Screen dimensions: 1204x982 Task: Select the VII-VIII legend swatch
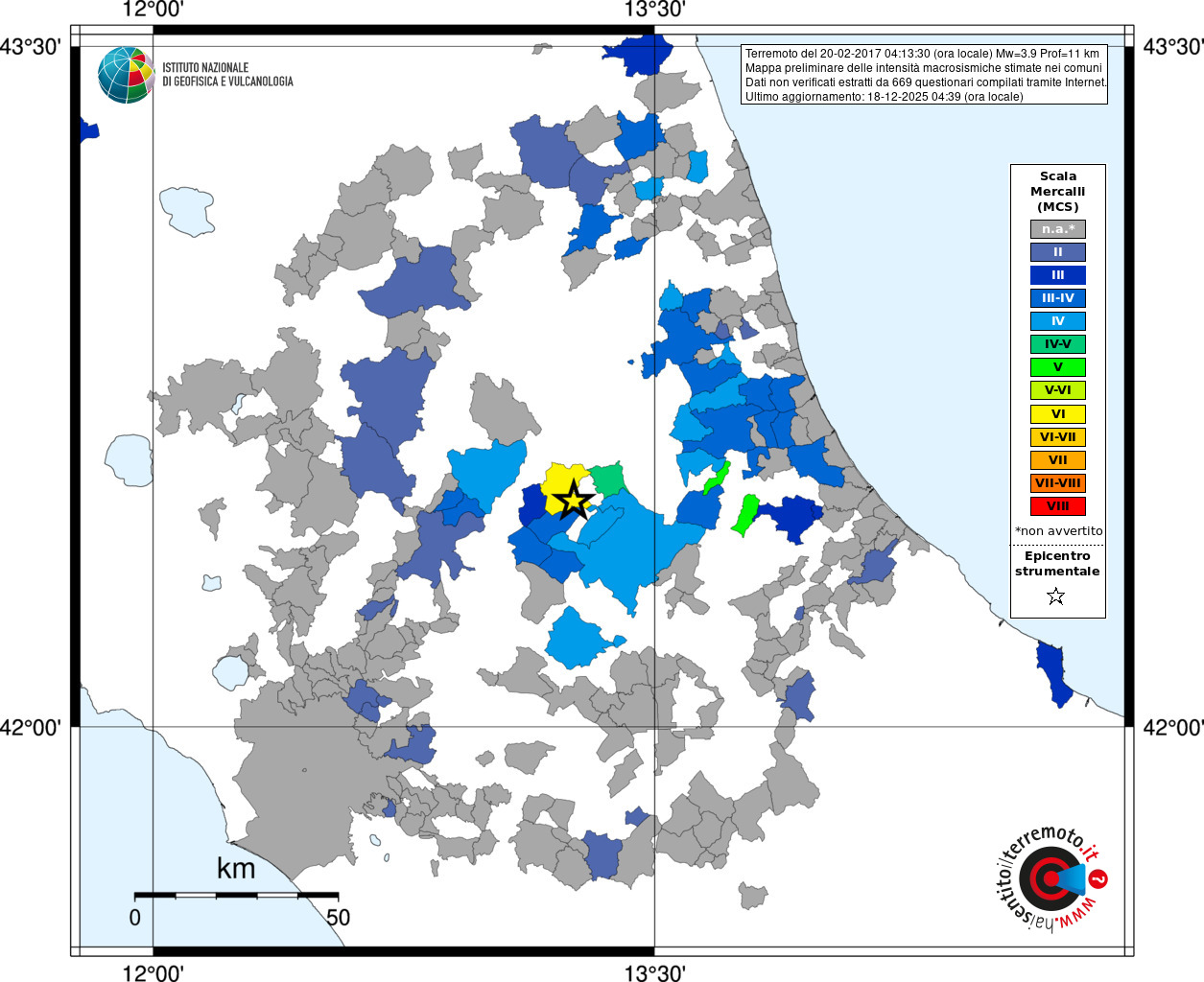tap(1058, 483)
